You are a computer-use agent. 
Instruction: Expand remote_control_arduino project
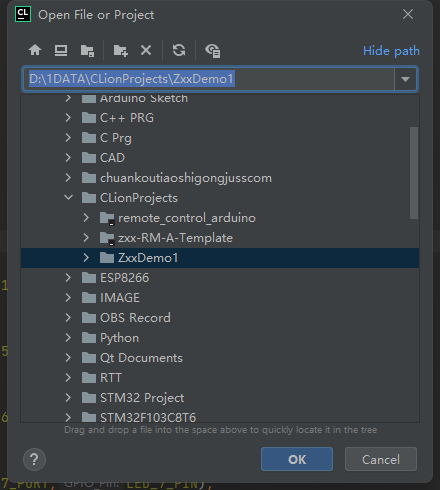click(86, 218)
